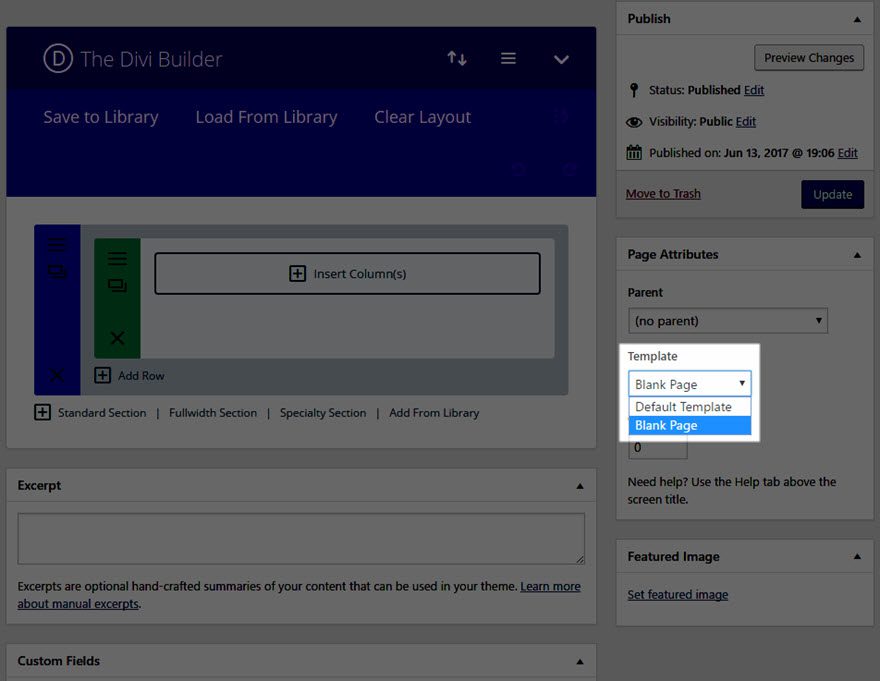Click Load From Library
The image size is (880, 681).
[266, 117]
